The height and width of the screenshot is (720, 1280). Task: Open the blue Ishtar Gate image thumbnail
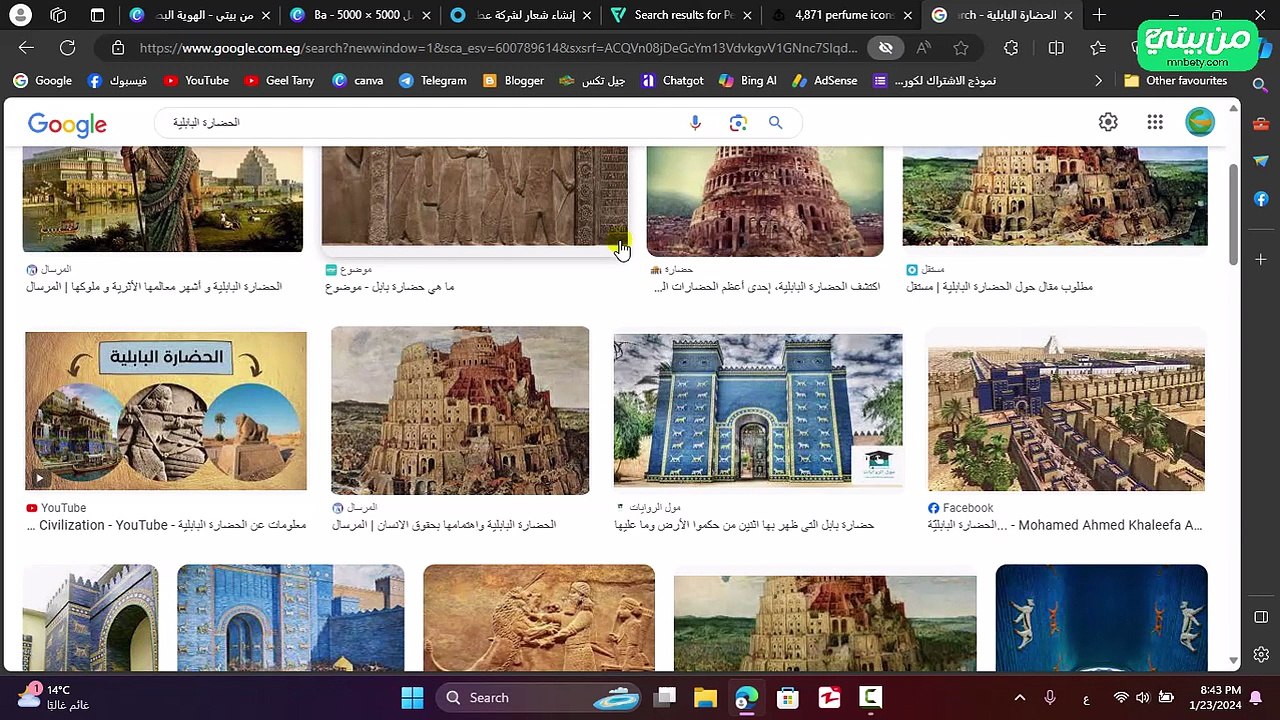click(758, 411)
